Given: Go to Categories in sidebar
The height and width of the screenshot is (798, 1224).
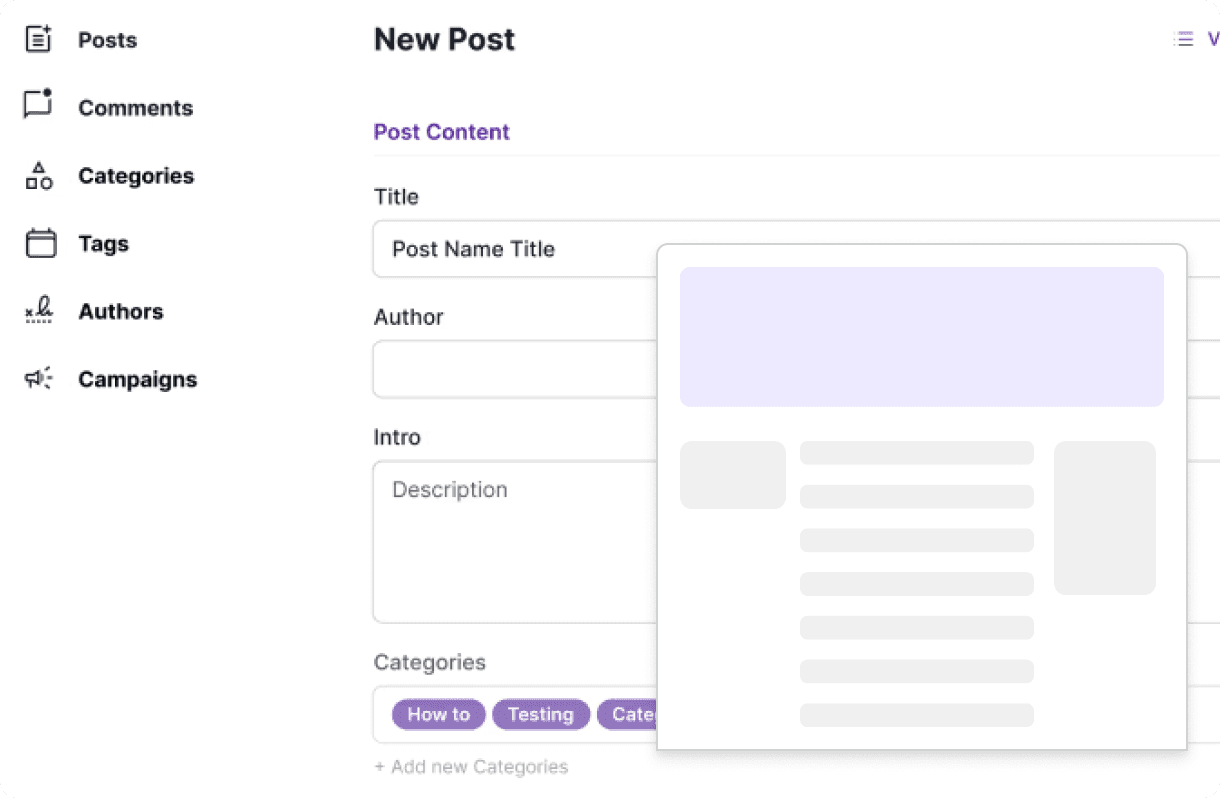Looking at the screenshot, I should pyautogui.click(x=136, y=176).
